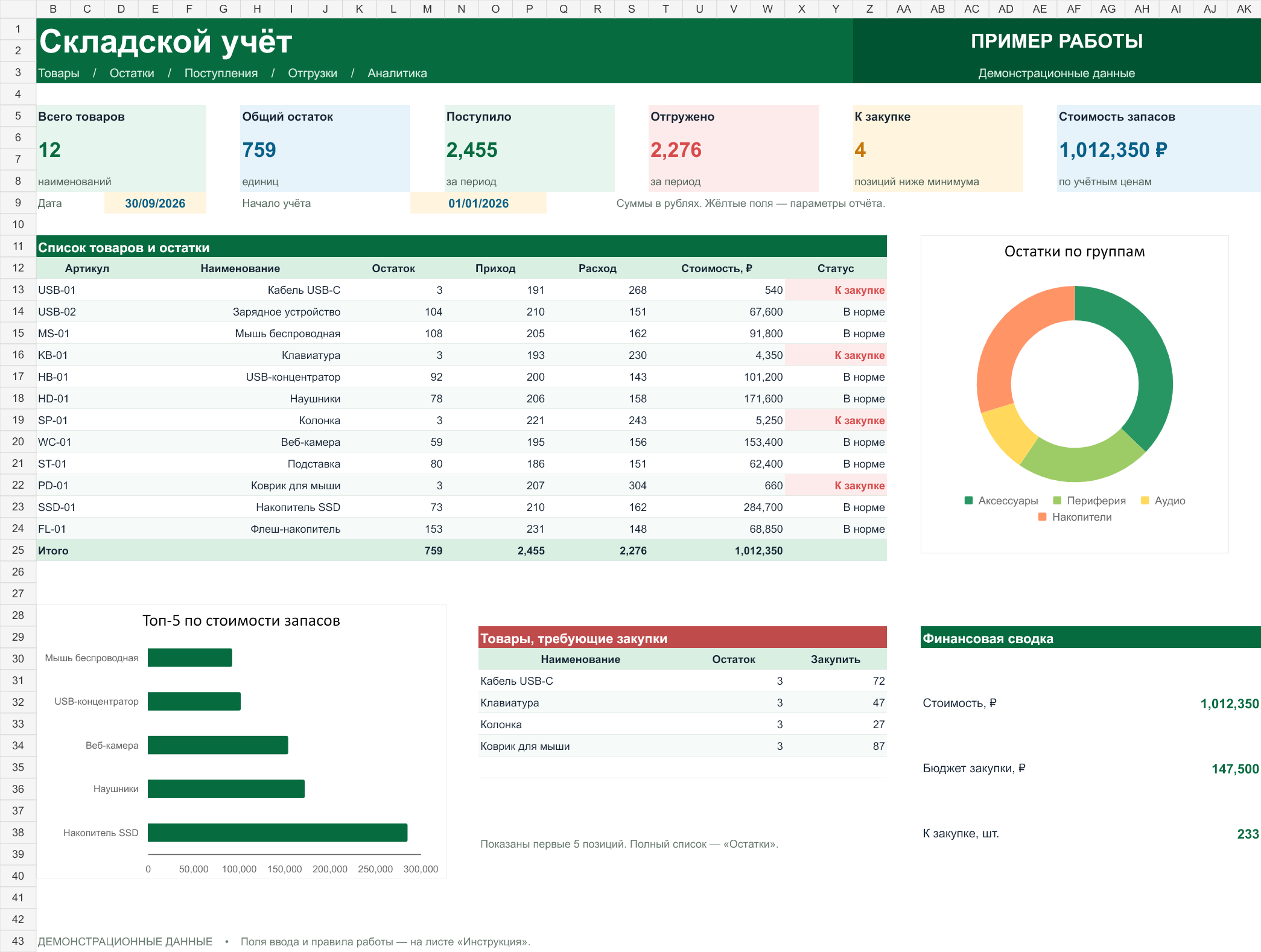Select the К закупке status for KB-01
1261x952 pixels.
(836, 355)
